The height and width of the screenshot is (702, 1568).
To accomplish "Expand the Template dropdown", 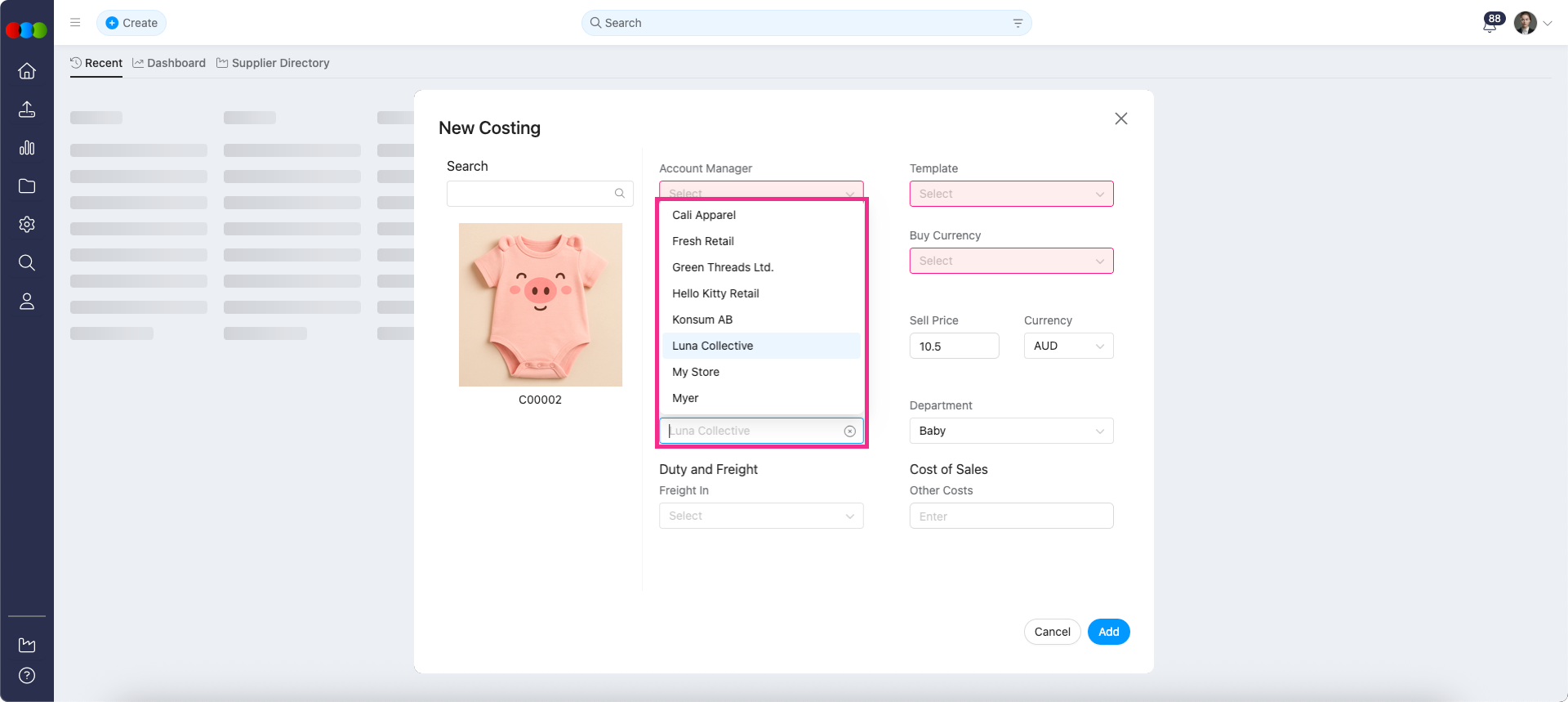I will click(x=1011, y=194).
